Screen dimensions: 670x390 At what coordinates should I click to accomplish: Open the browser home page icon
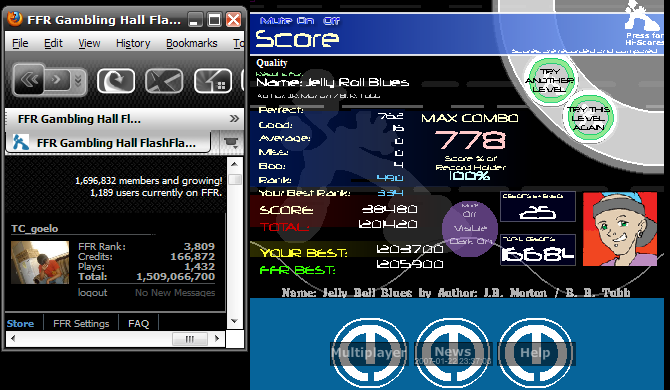[x=213, y=80]
